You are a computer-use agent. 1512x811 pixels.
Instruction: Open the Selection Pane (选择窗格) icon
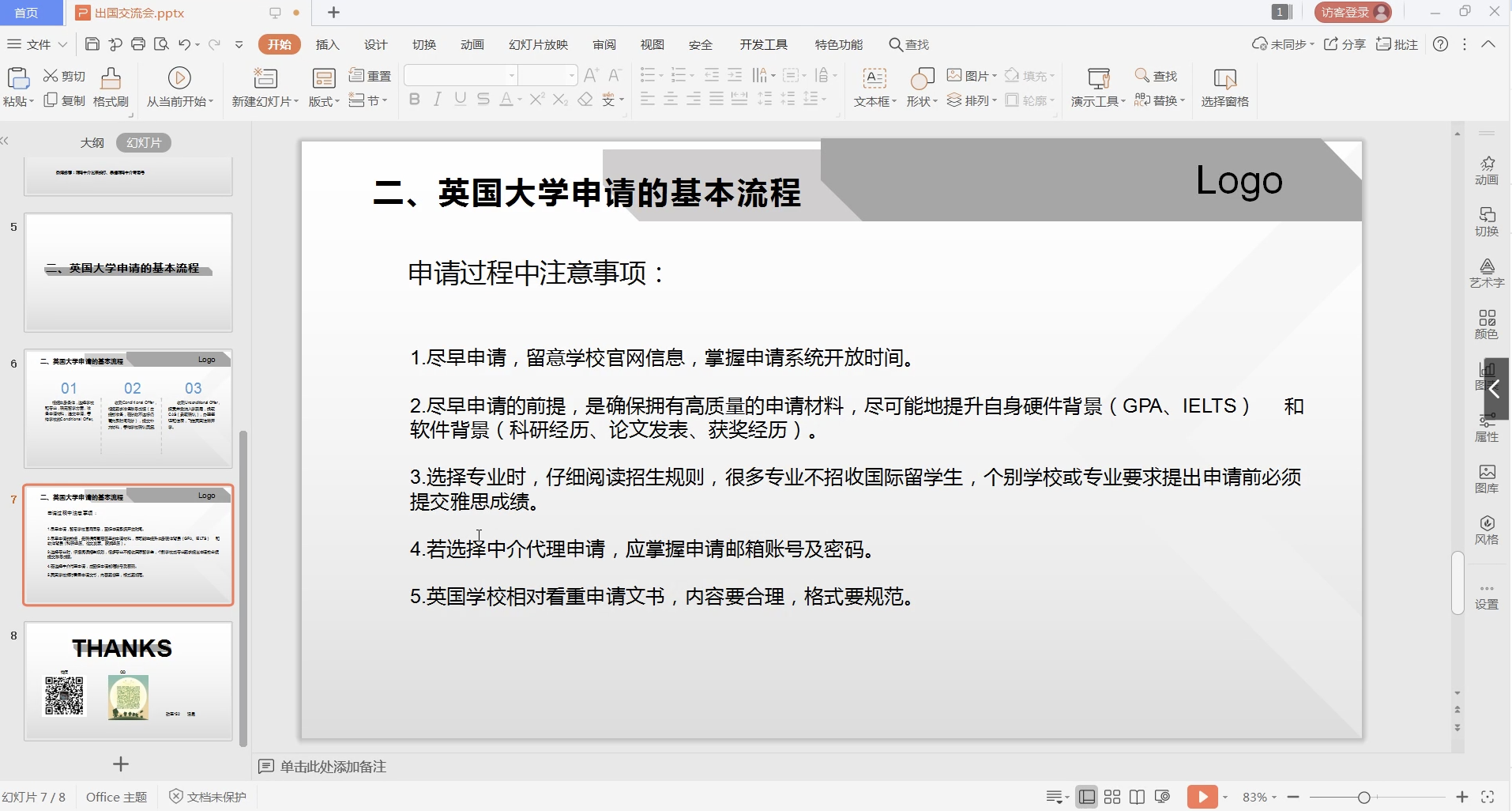point(1224,79)
